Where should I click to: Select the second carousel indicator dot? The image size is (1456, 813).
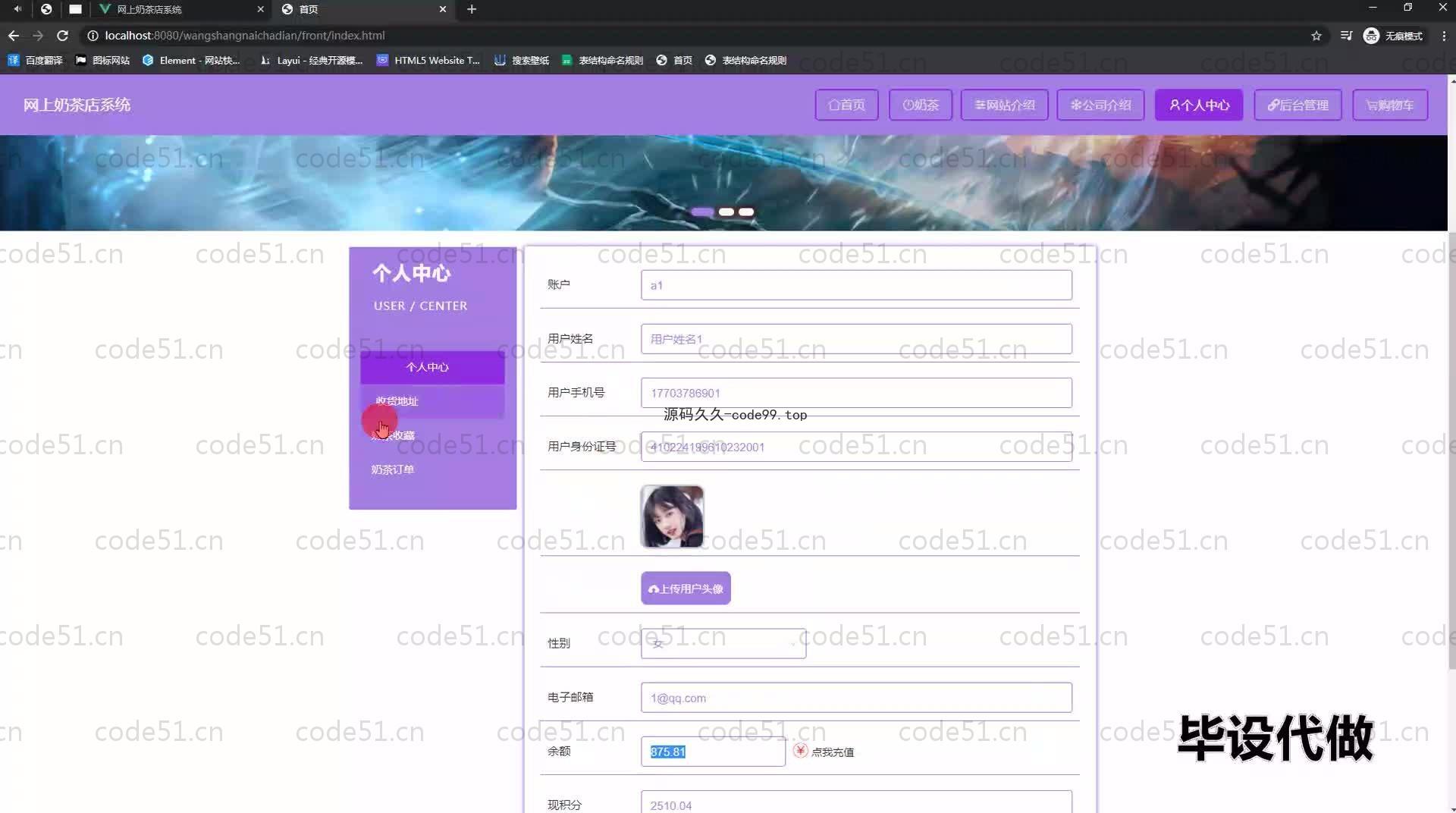click(x=726, y=212)
